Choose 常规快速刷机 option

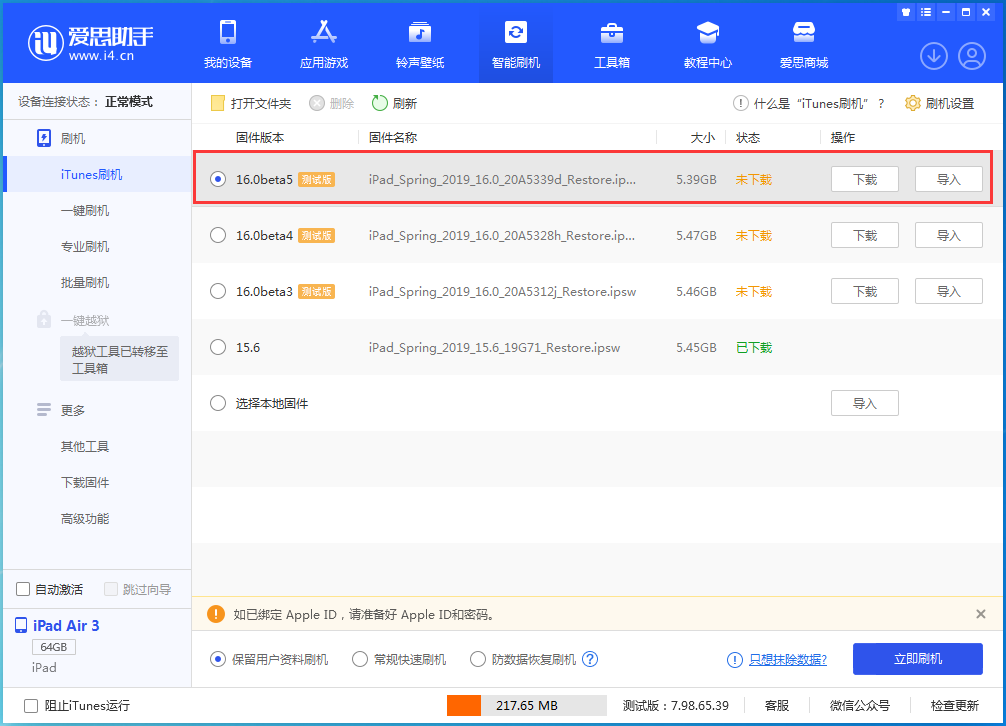click(360, 659)
